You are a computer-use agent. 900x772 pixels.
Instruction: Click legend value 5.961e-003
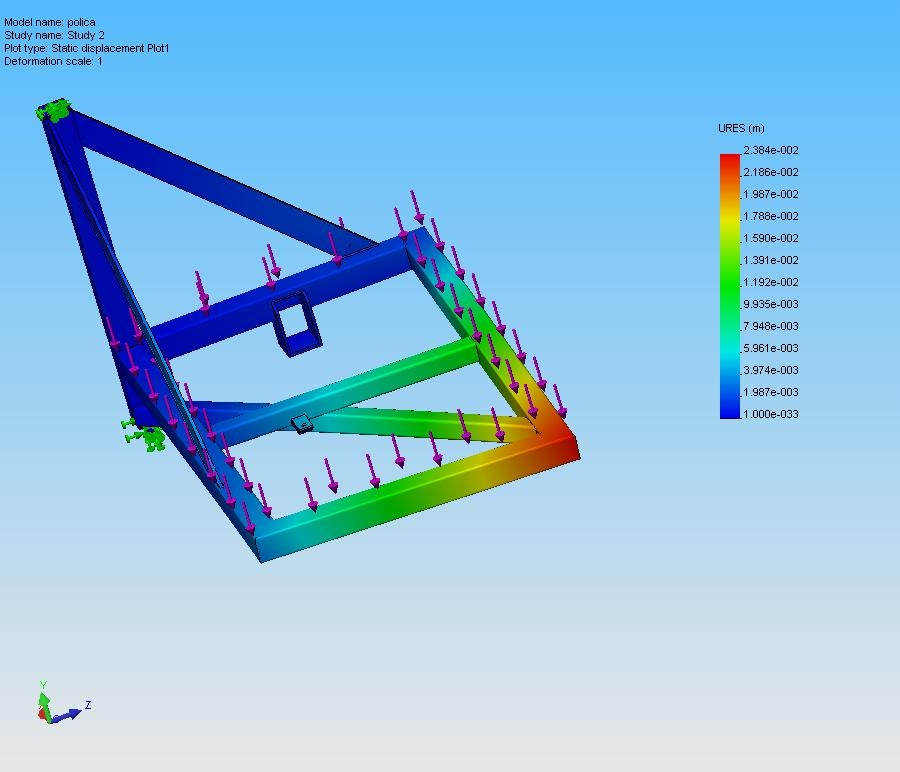tap(771, 348)
